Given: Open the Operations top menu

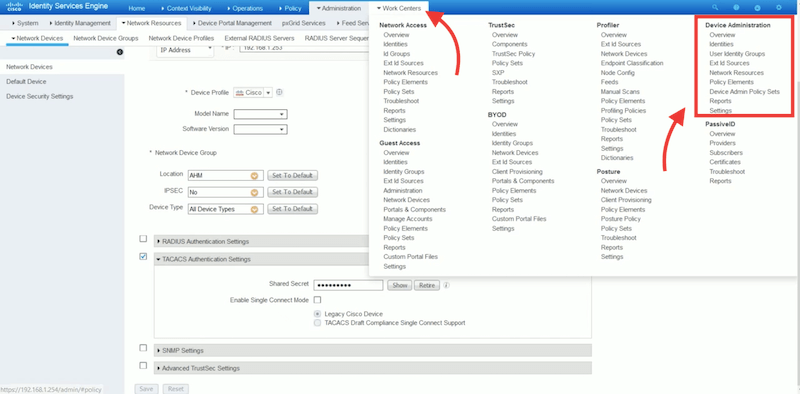Looking at the screenshot, I should (244, 9).
